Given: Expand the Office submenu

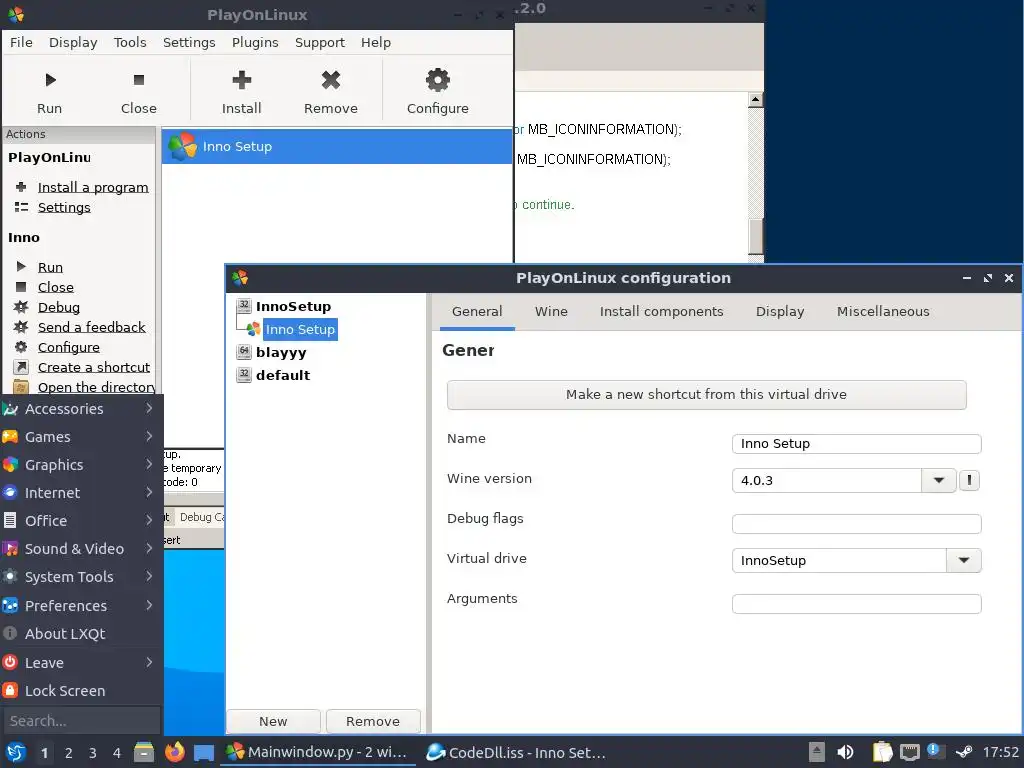Looking at the screenshot, I should pyautogui.click(x=80, y=521).
